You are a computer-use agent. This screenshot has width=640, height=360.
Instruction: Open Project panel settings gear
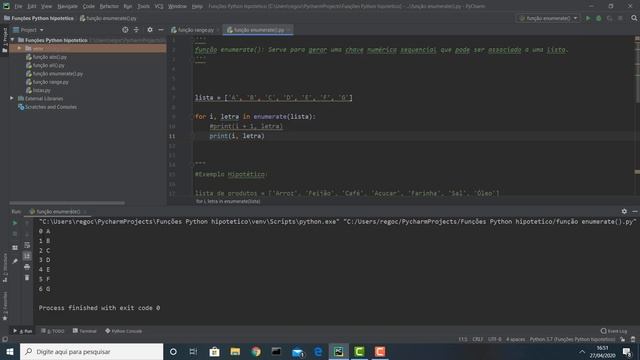tap(150, 30)
